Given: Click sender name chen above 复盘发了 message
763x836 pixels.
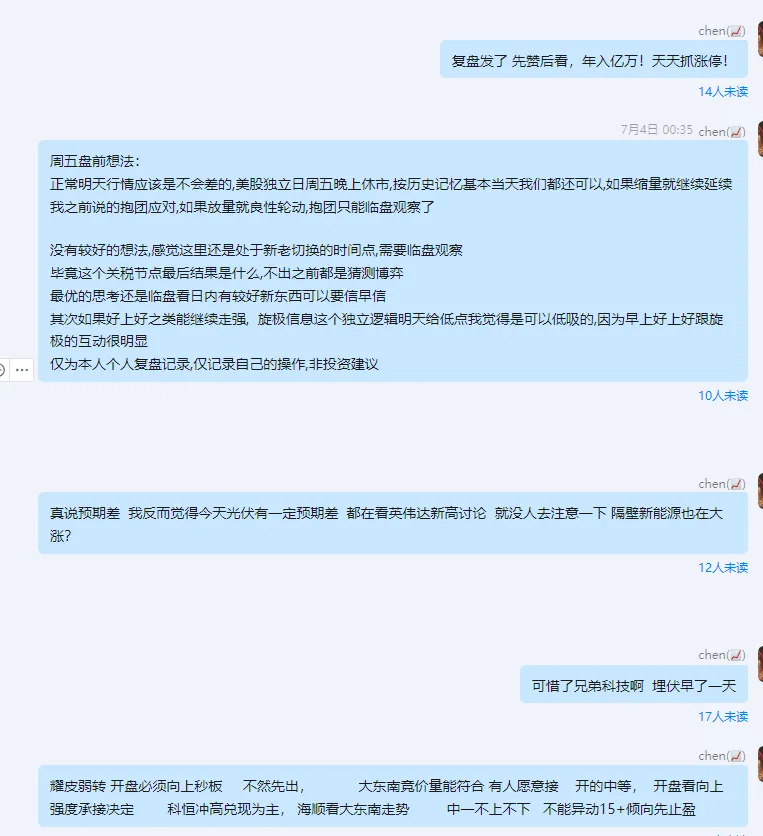Looking at the screenshot, I should 712,31.
